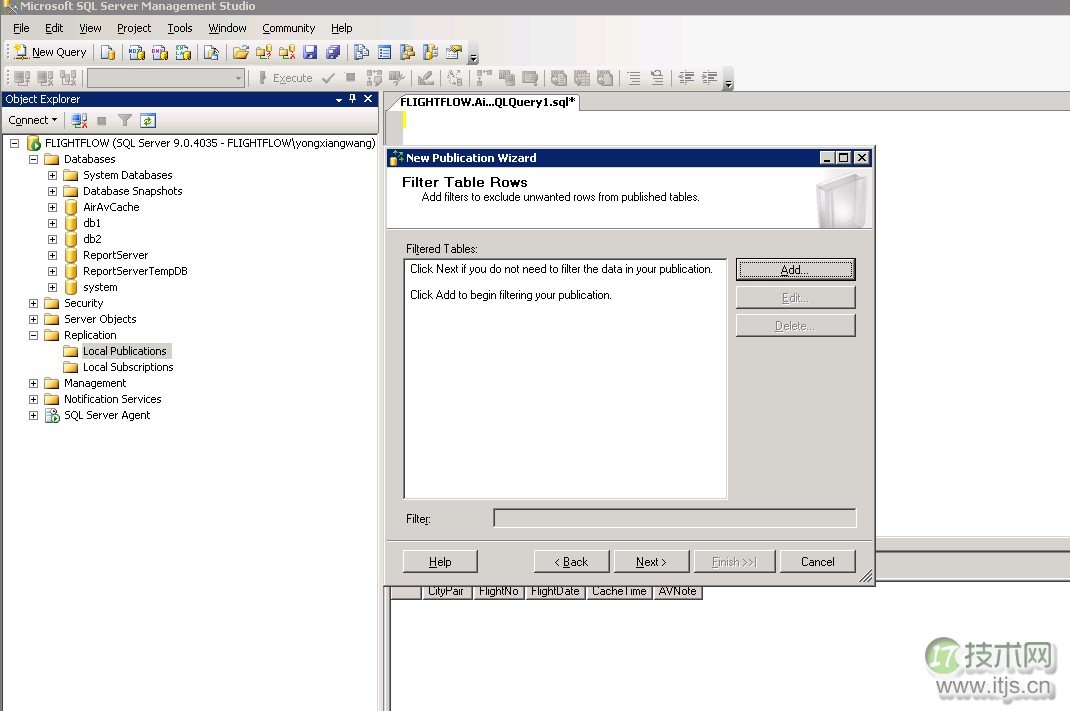Click the Database Engine Query icon
Screen dimensions: 1070x711
tap(108, 52)
